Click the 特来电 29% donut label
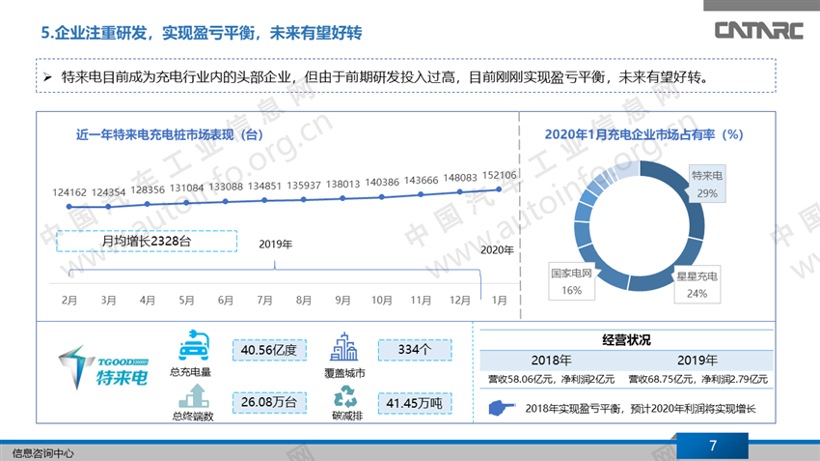Image resolution: width=820 pixels, height=461 pixels. [x=707, y=185]
